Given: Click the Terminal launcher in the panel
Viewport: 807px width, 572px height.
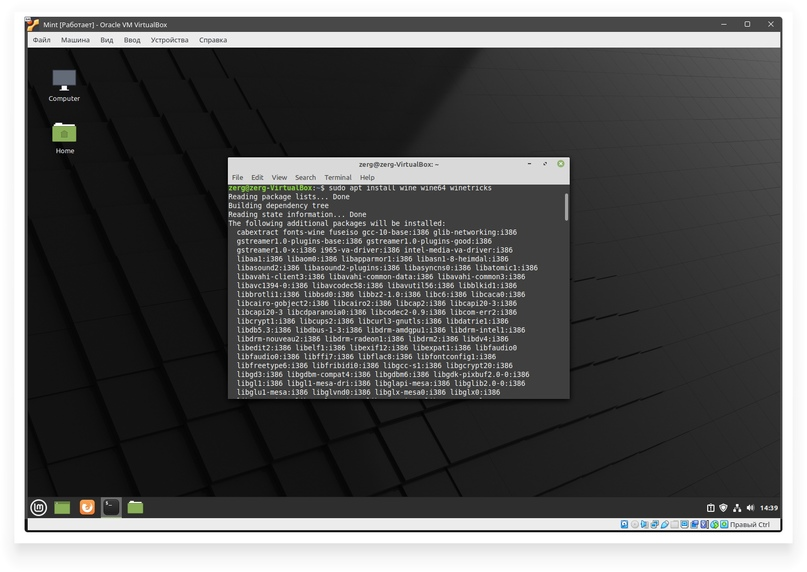Looking at the screenshot, I should (x=111, y=507).
